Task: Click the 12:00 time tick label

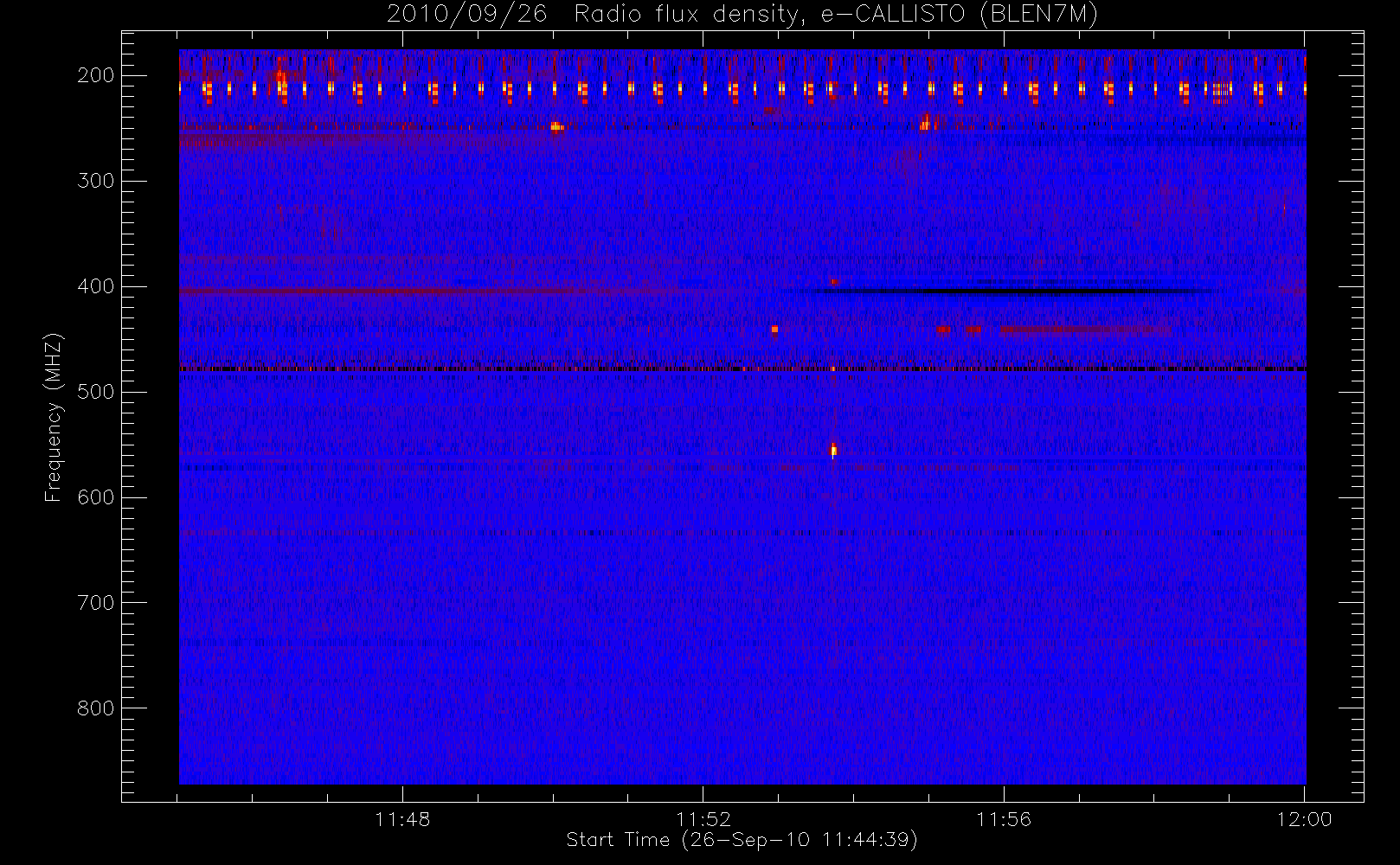Action: 1304,819
